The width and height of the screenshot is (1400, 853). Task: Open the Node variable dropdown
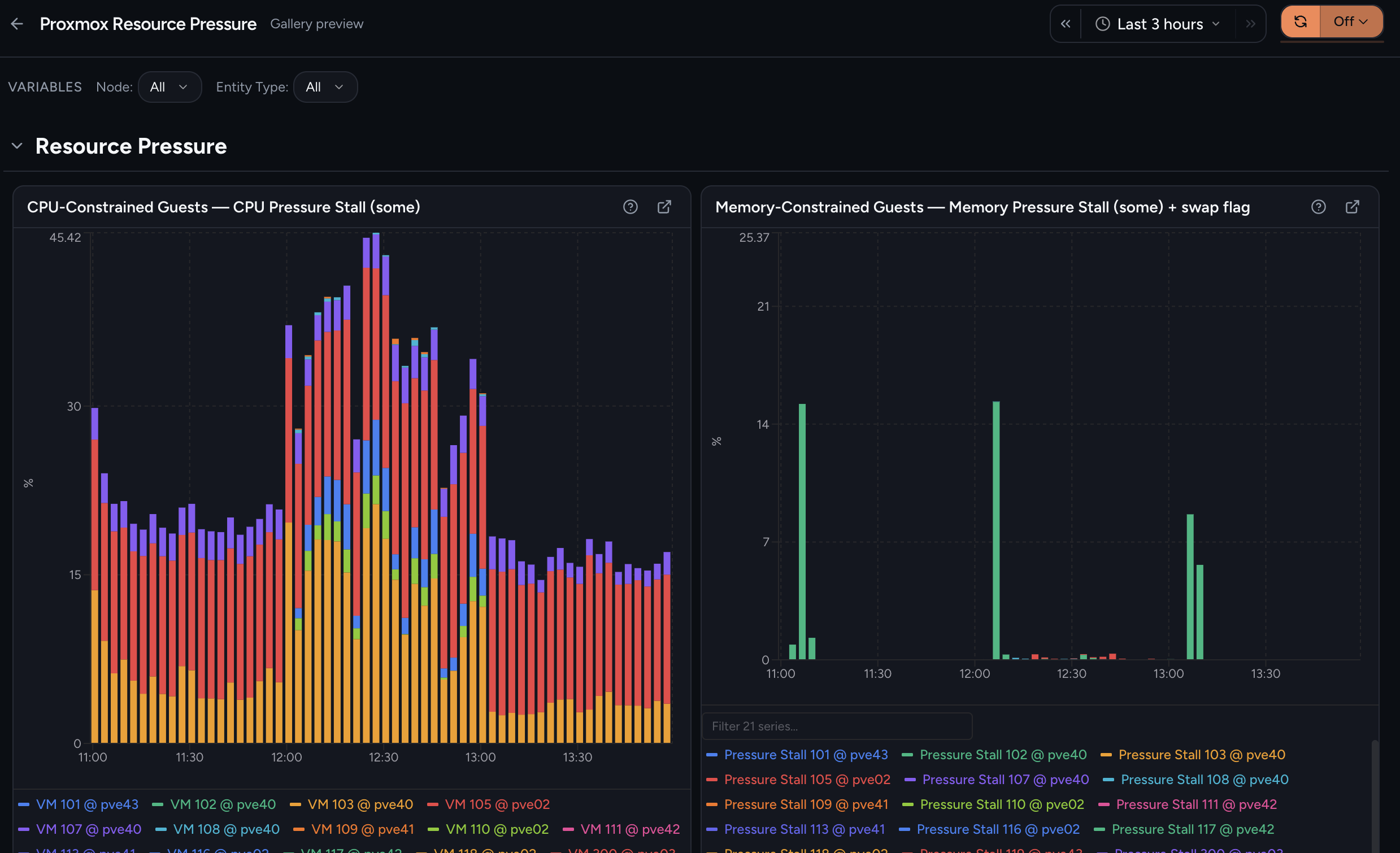coord(169,87)
